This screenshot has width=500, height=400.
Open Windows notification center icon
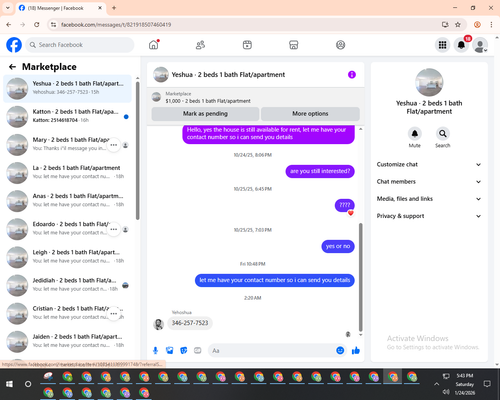(487, 384)
